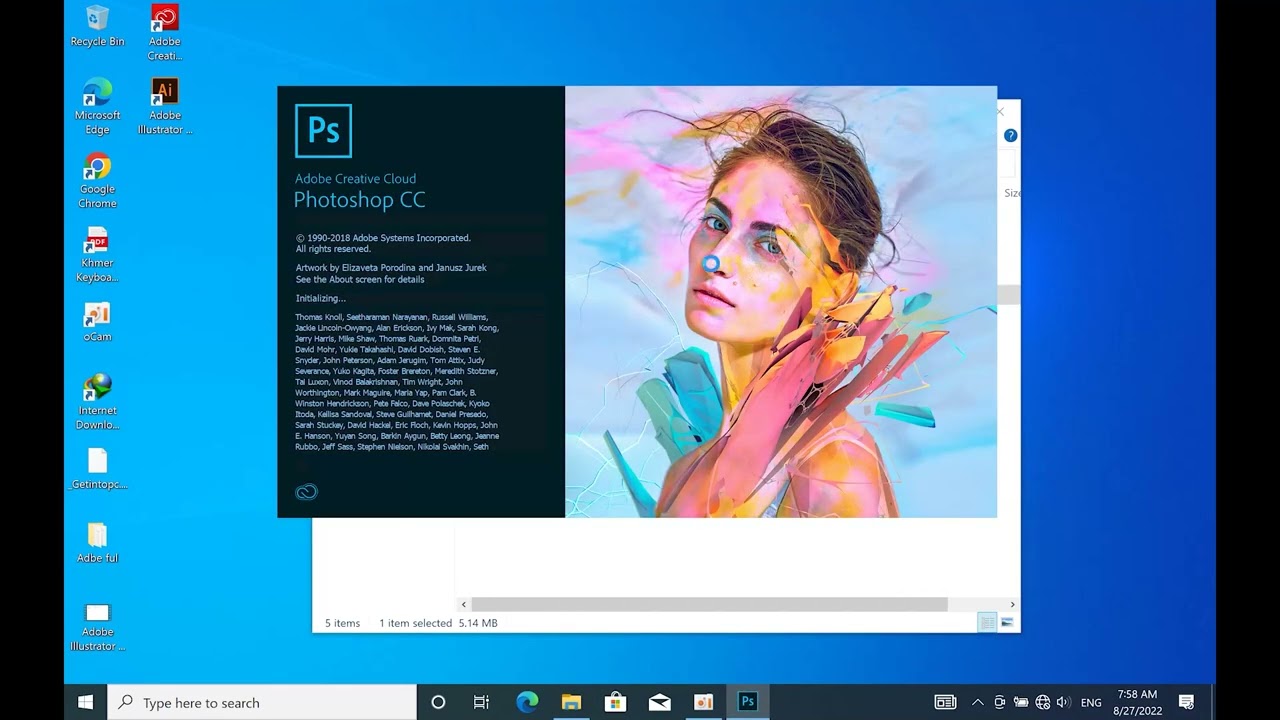
Task: Show hidden system tray icons
Action: (x=977, y=702)
